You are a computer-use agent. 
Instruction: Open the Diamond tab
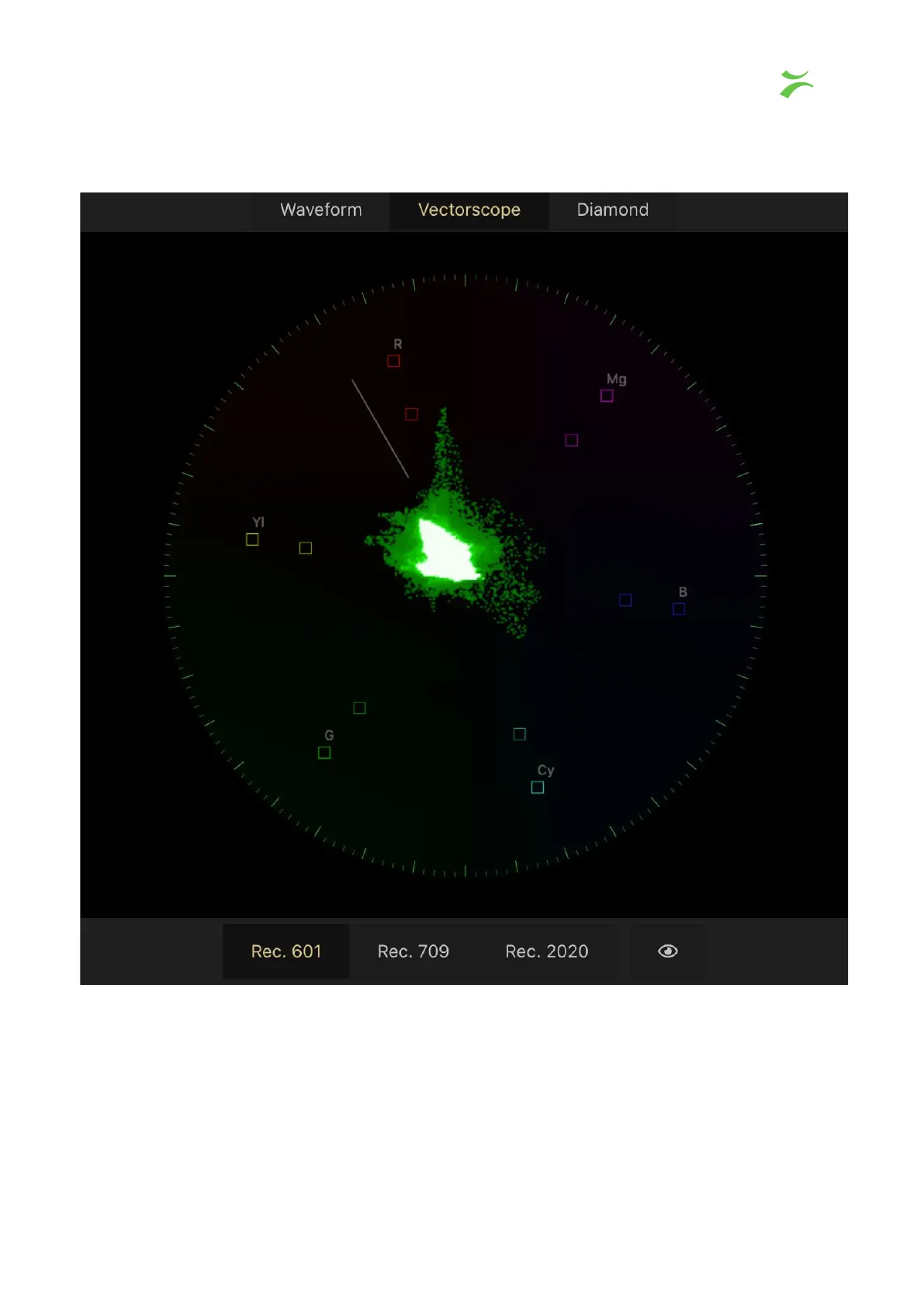click(612, 210)
